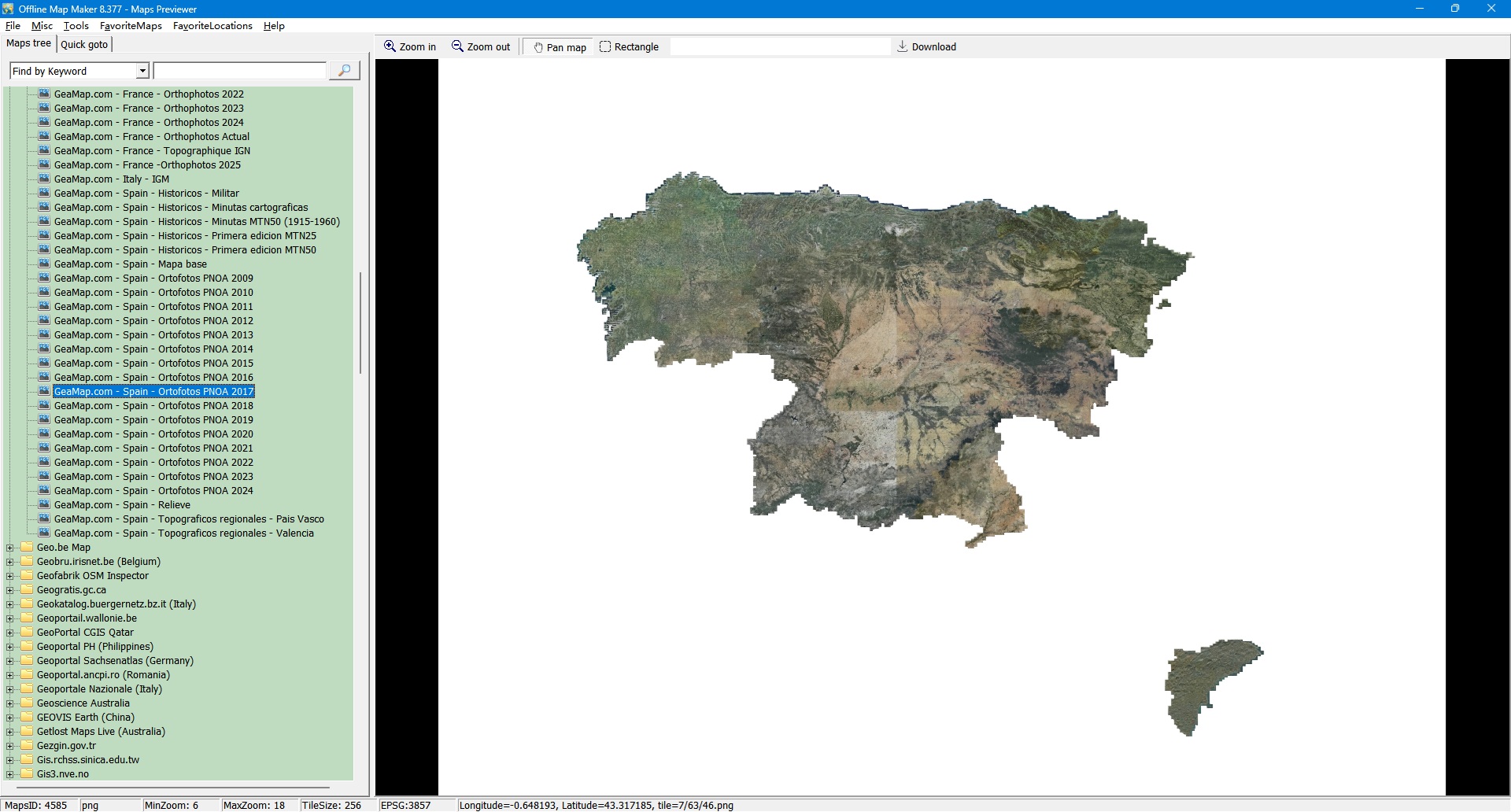Select France - Topographique IGN map

point(152,151)
